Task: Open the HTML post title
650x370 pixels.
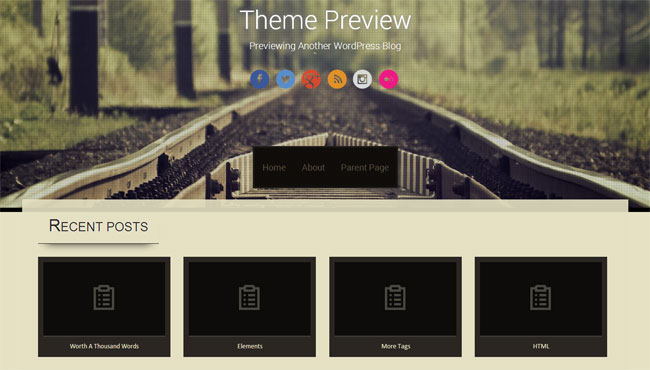Action: point(541,346)
